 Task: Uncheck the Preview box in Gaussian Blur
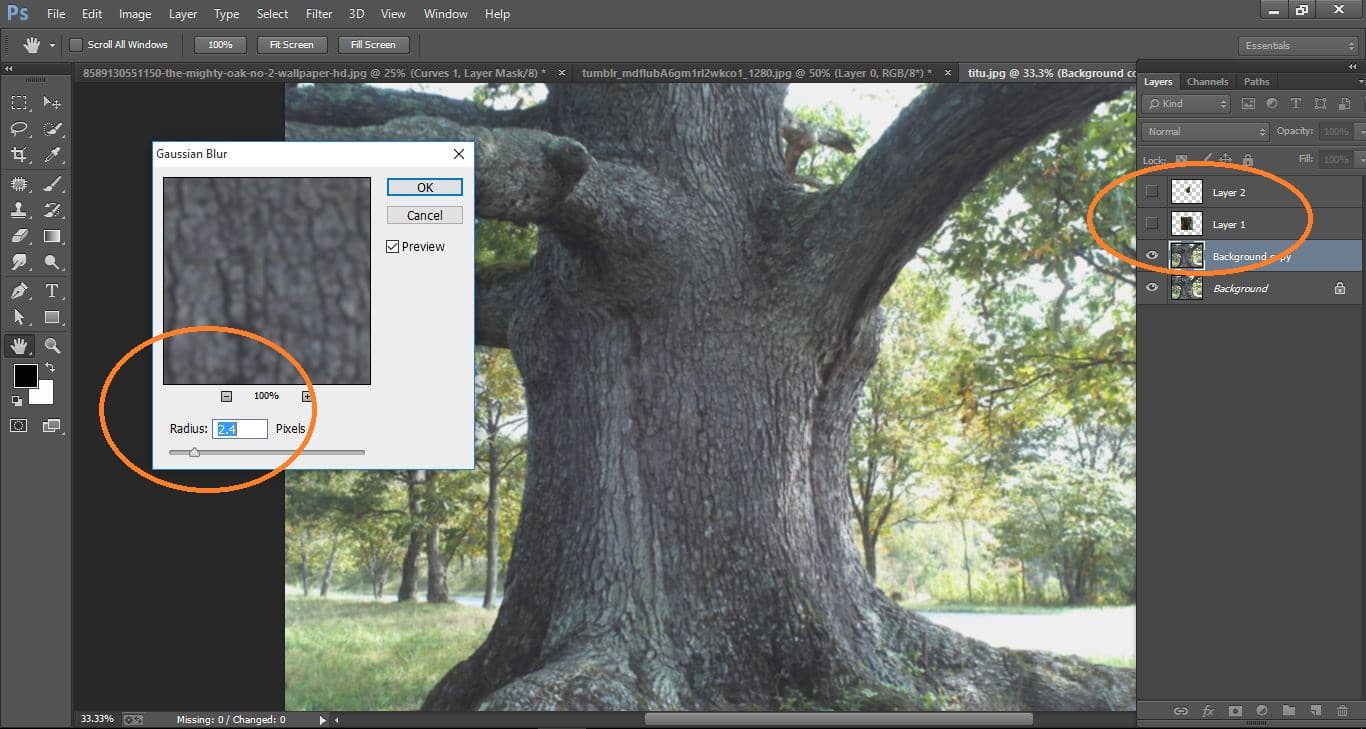(x=393, y=246)
